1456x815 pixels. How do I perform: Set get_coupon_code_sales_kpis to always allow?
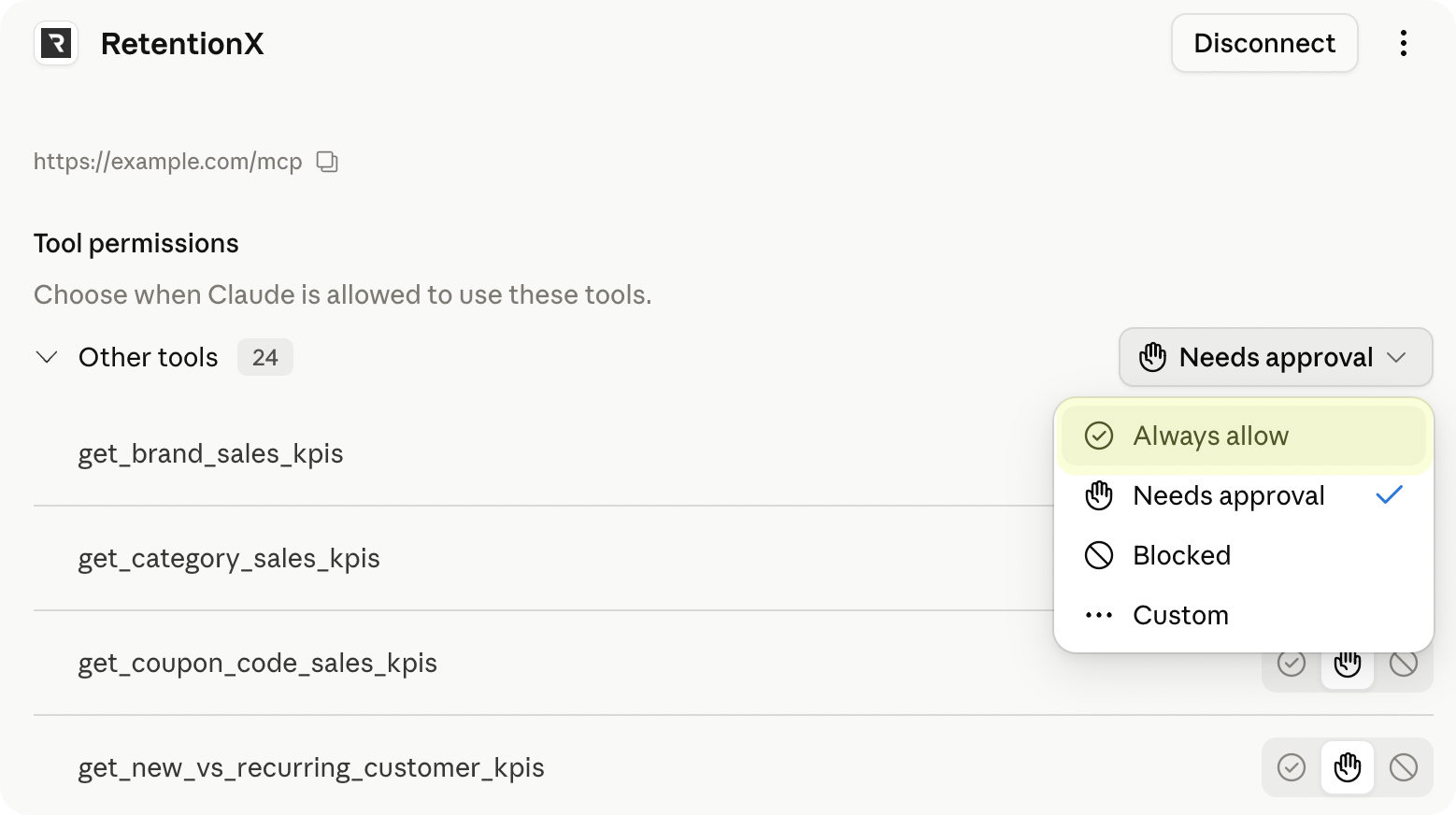click(1292, 665)
